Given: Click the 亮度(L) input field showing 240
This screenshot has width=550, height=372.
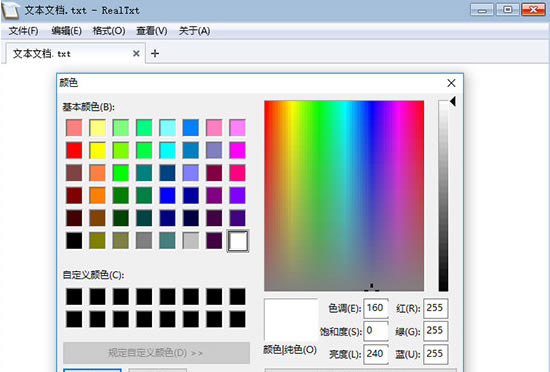Looking at the screenshot, I should pos(376,354).
